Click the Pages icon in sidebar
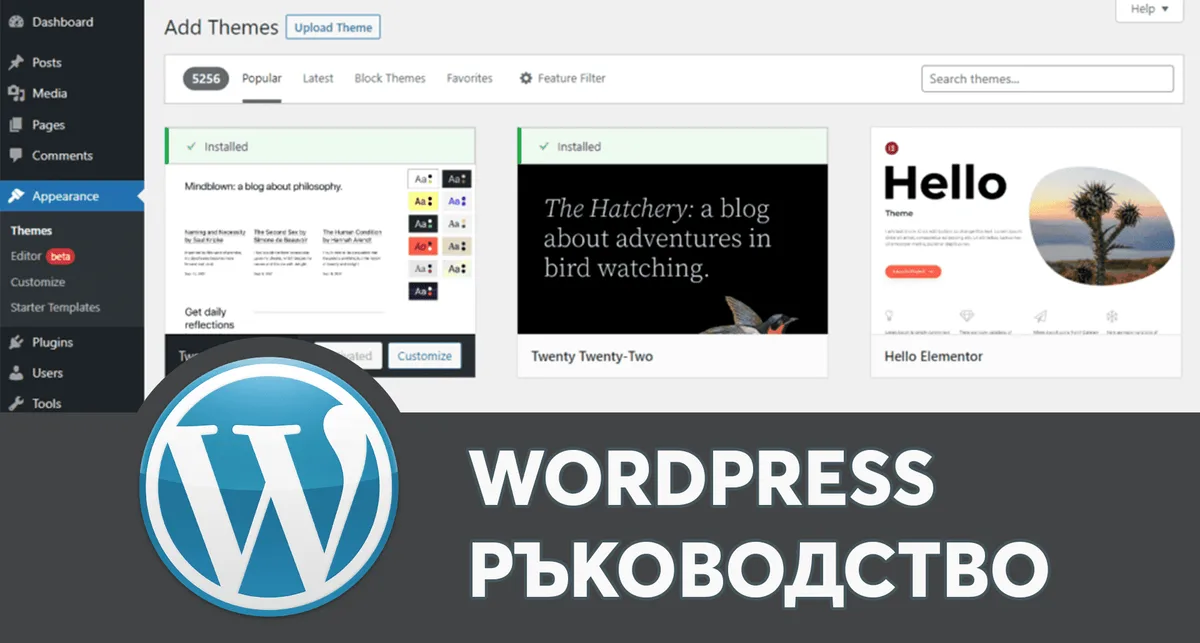 coord(16,125)
